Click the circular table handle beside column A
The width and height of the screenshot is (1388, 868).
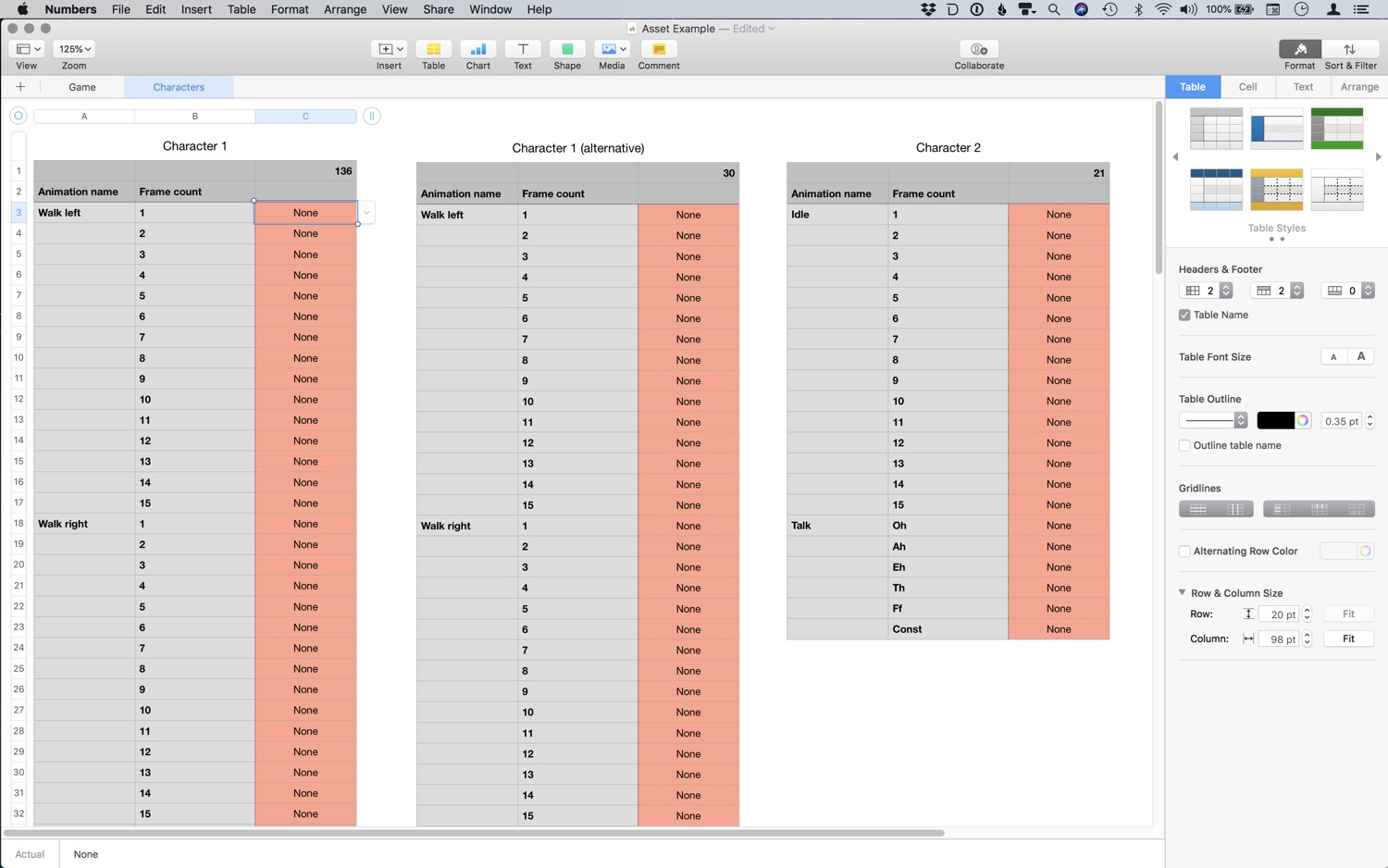click(x=18, y=116)
